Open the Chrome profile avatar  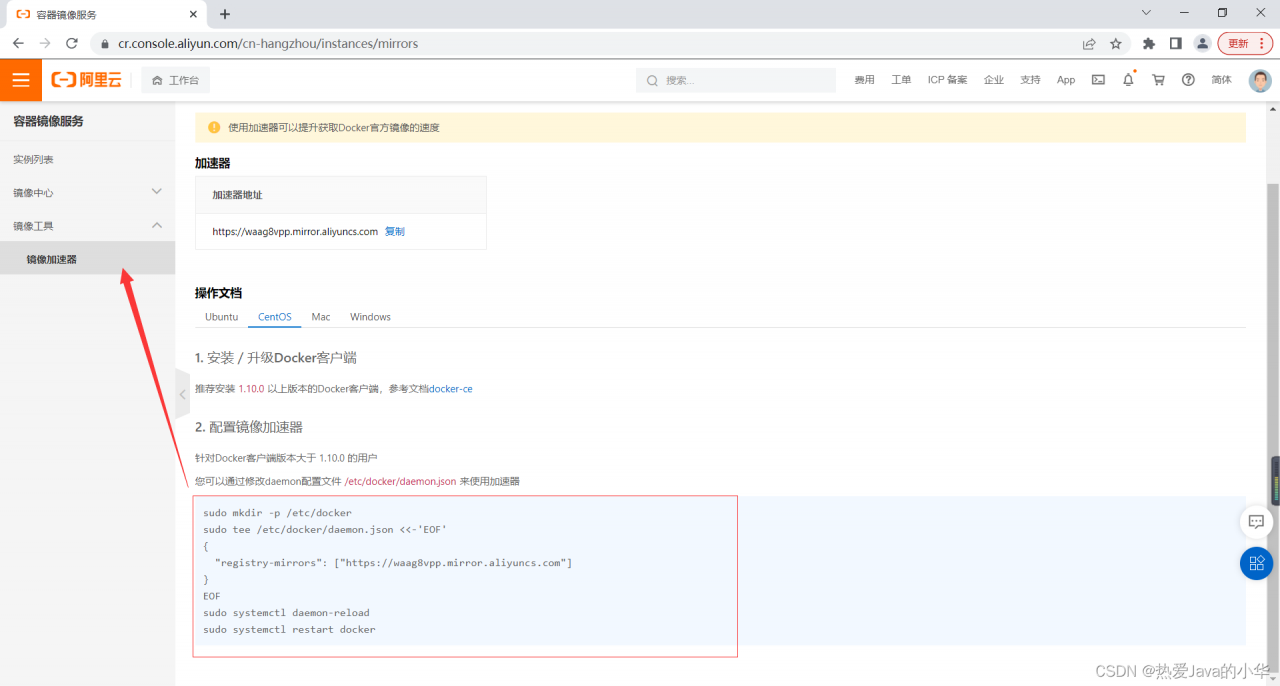[x=1203, y=44]
